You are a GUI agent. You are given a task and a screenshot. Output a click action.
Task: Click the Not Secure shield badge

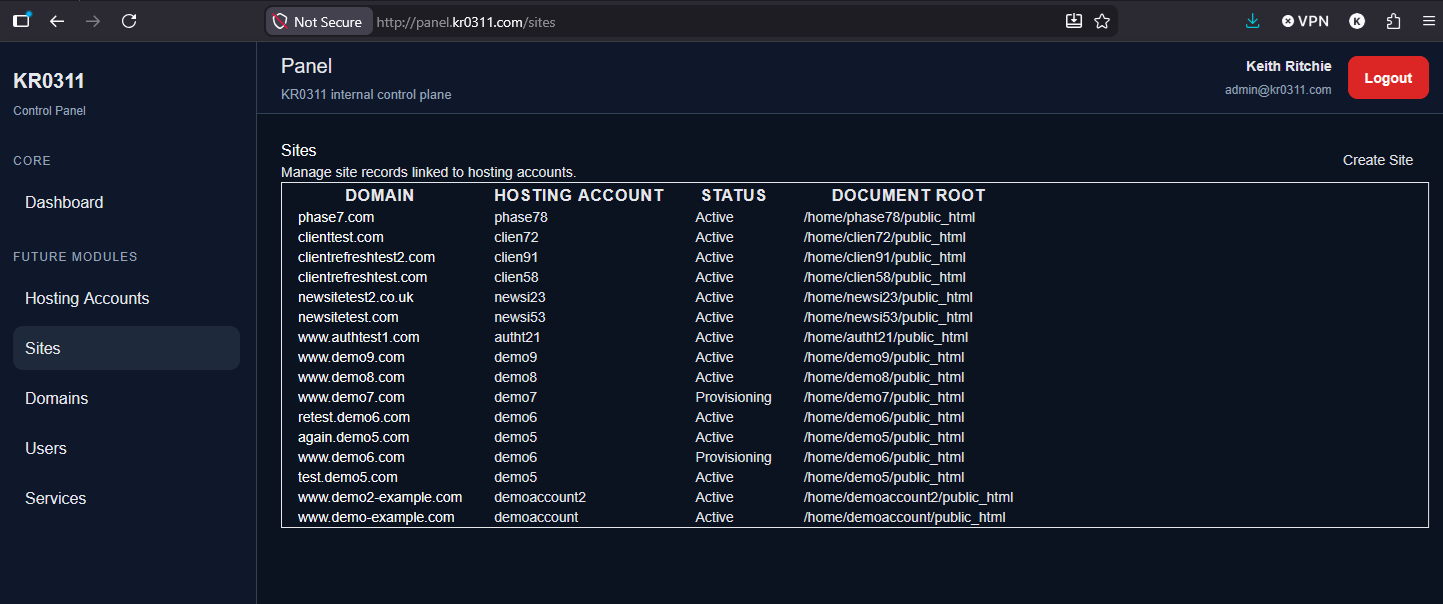[x=318, y=20]
